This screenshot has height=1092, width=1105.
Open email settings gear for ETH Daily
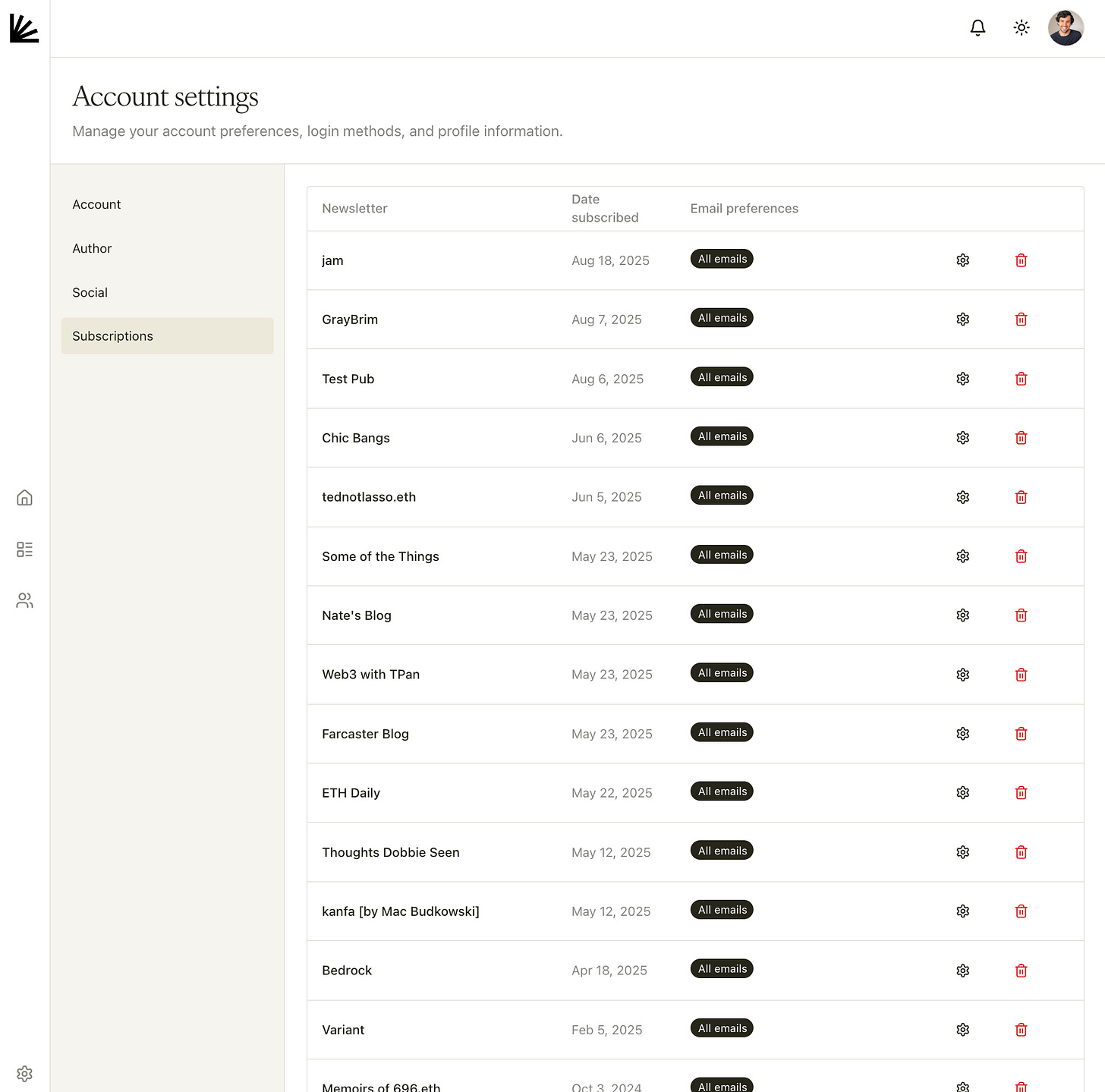point(962,792)
